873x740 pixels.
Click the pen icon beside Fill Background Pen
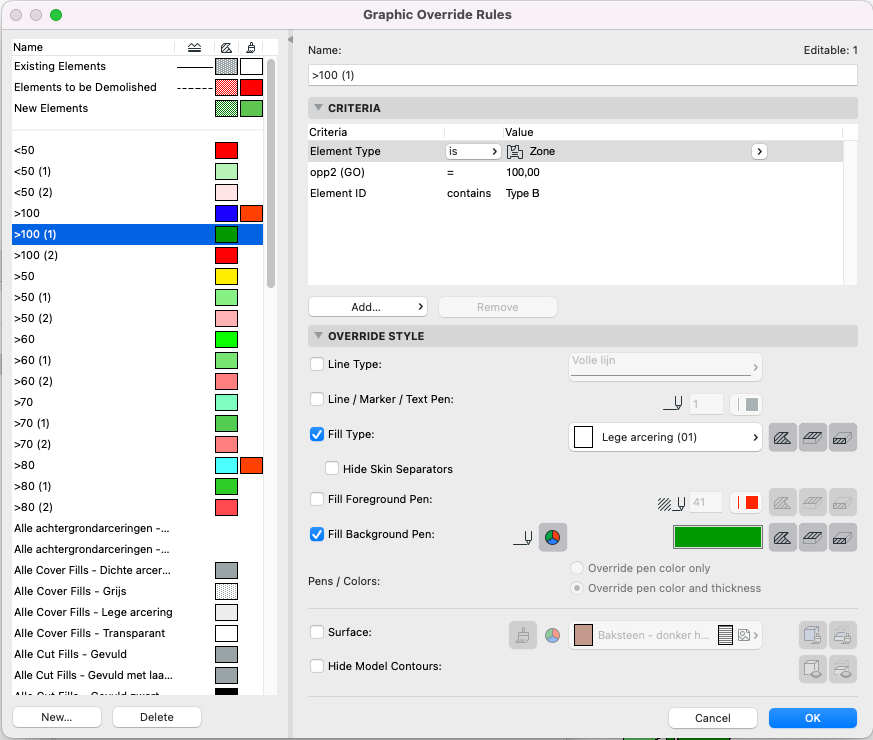[x=523, y=538]
